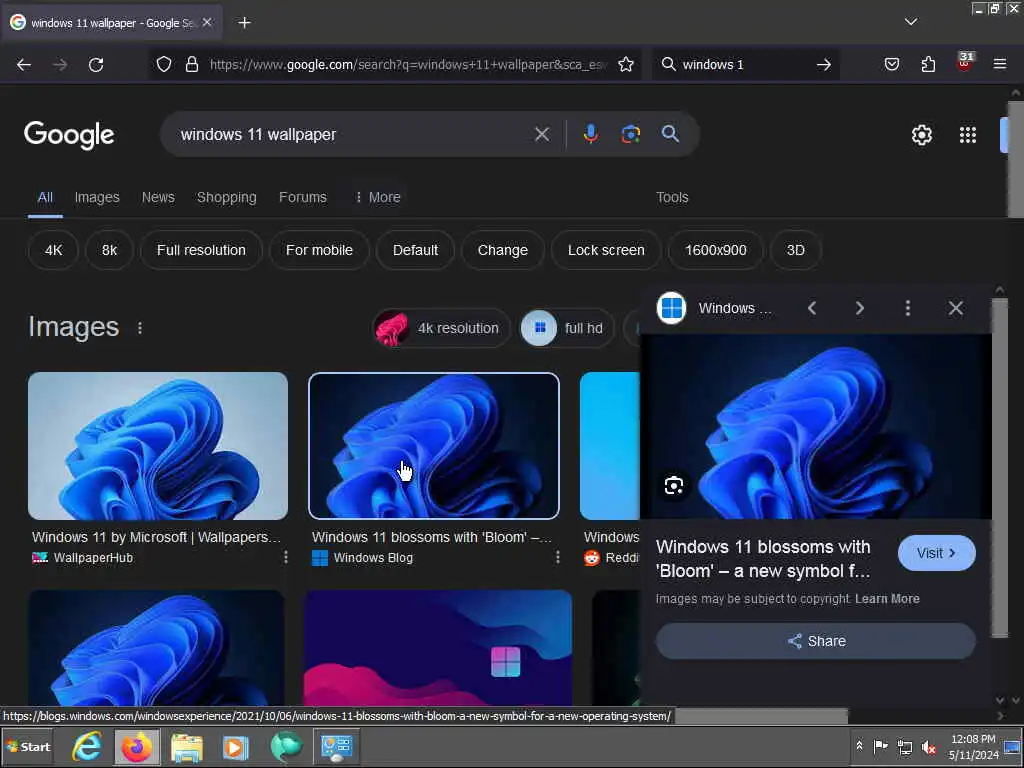Open the Images section options menu

(x=140, y=328)
